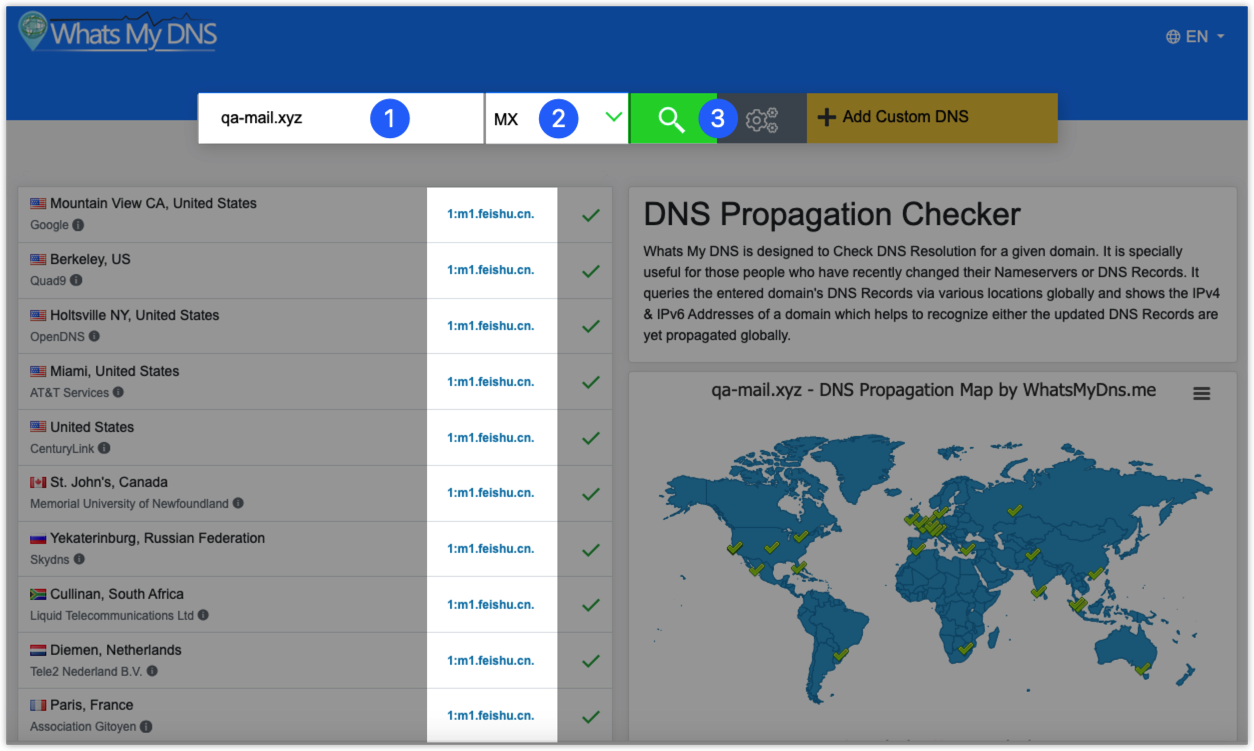Expand the MX record type dropdown
Screen dimensions: 1254x751
coord(557,118)
